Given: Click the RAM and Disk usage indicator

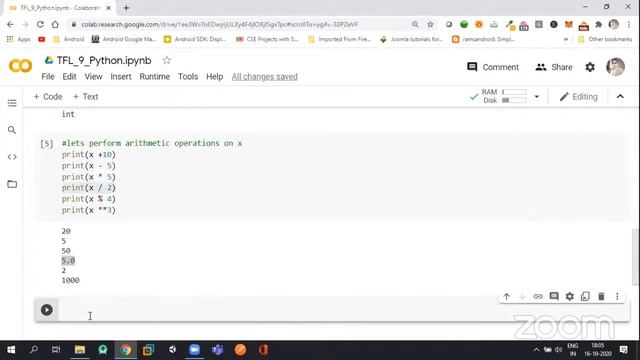Looking at the screenshot, I should click(504, 96).
